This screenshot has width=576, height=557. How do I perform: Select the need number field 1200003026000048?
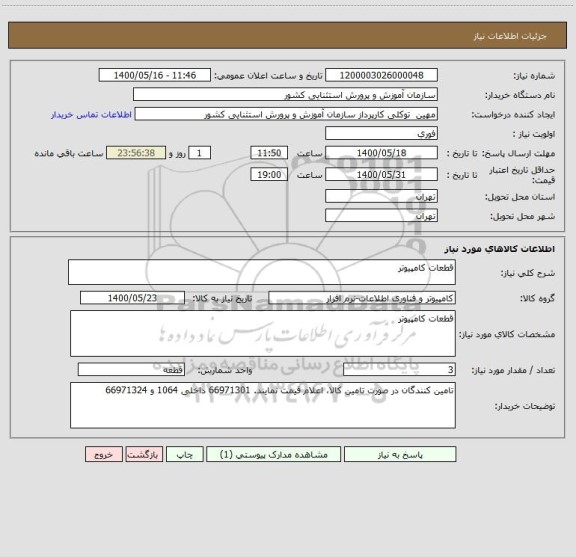[381, 75]
